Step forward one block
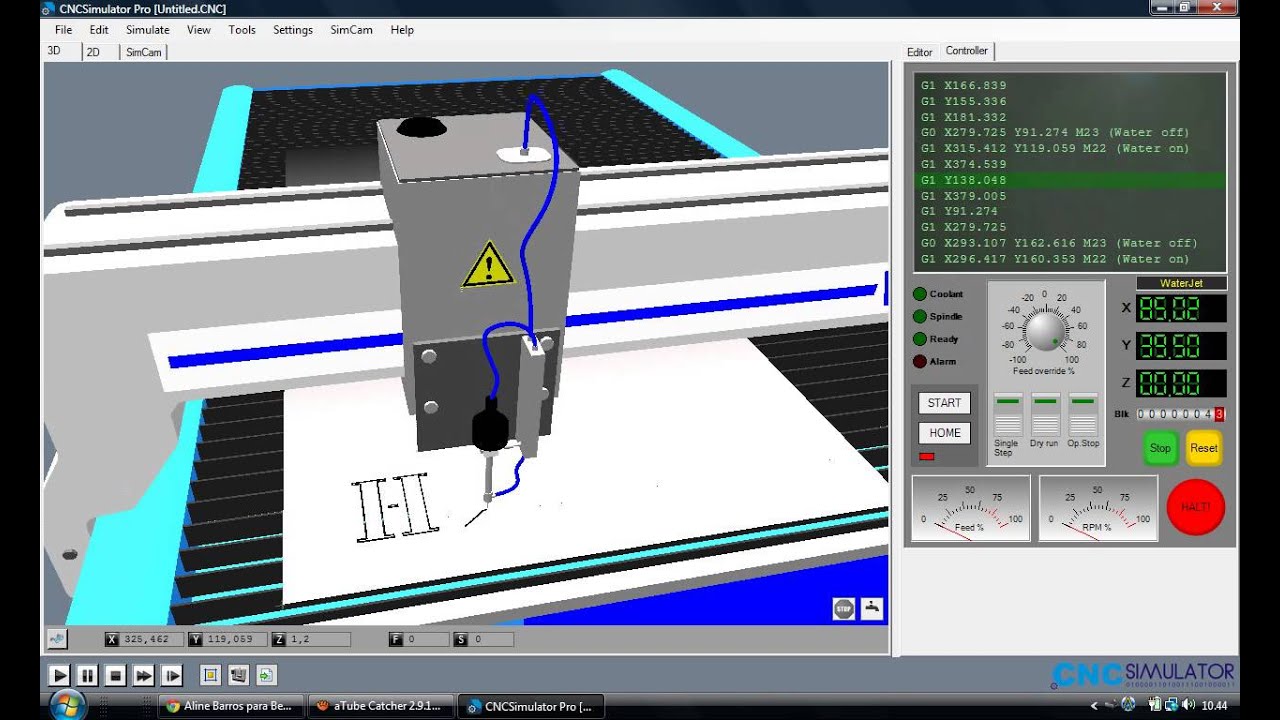This screenshot has height=720, width=1280. pyautogui.click(x=171, y=676)
